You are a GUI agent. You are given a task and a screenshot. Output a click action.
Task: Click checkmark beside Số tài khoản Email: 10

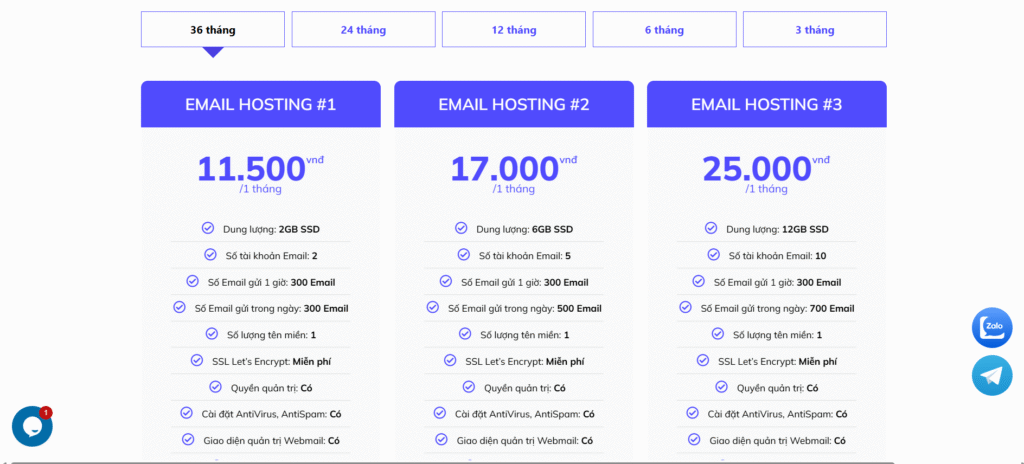[x=714, y=255]
